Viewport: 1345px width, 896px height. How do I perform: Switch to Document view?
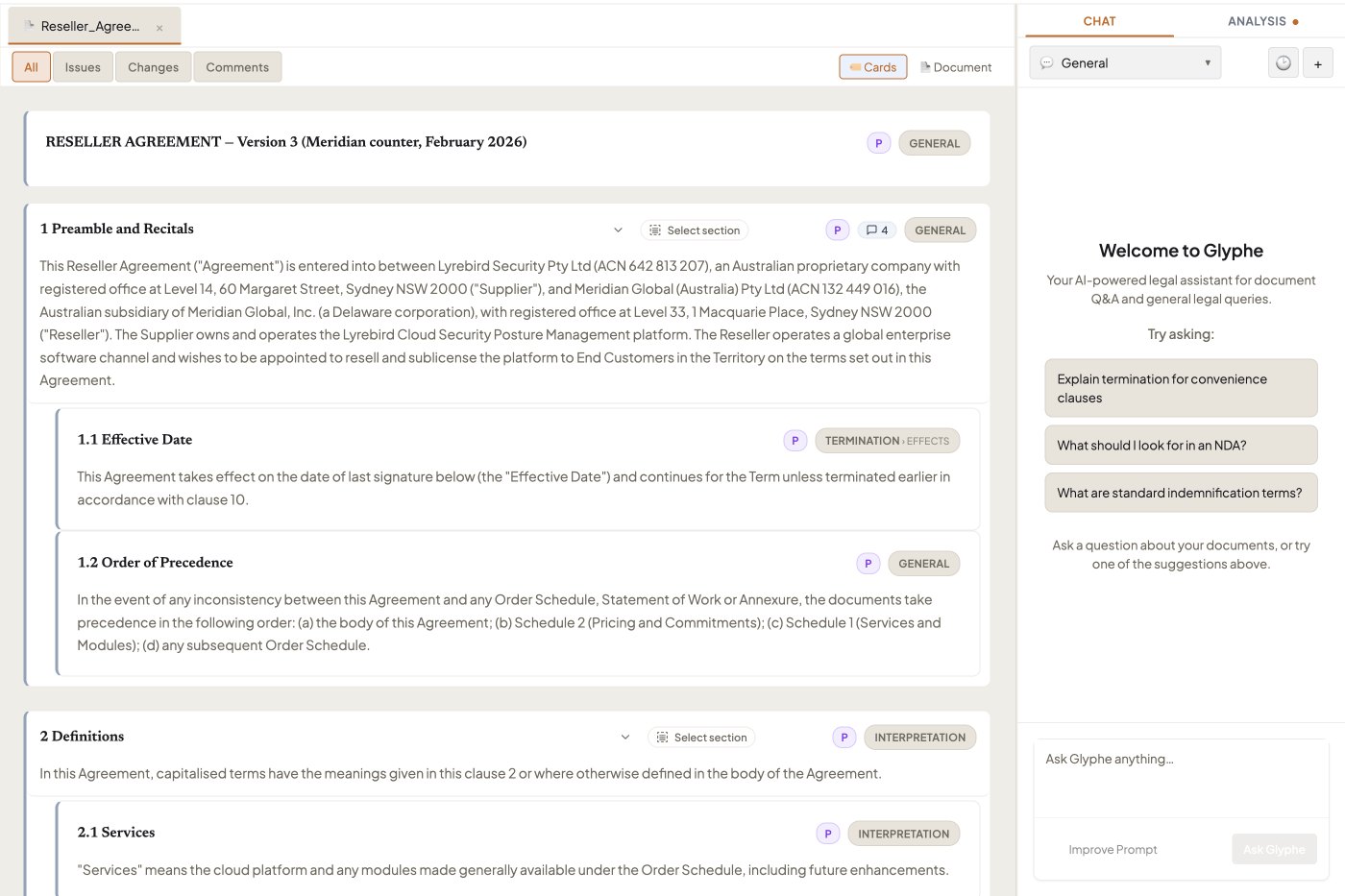pos(956,67)
